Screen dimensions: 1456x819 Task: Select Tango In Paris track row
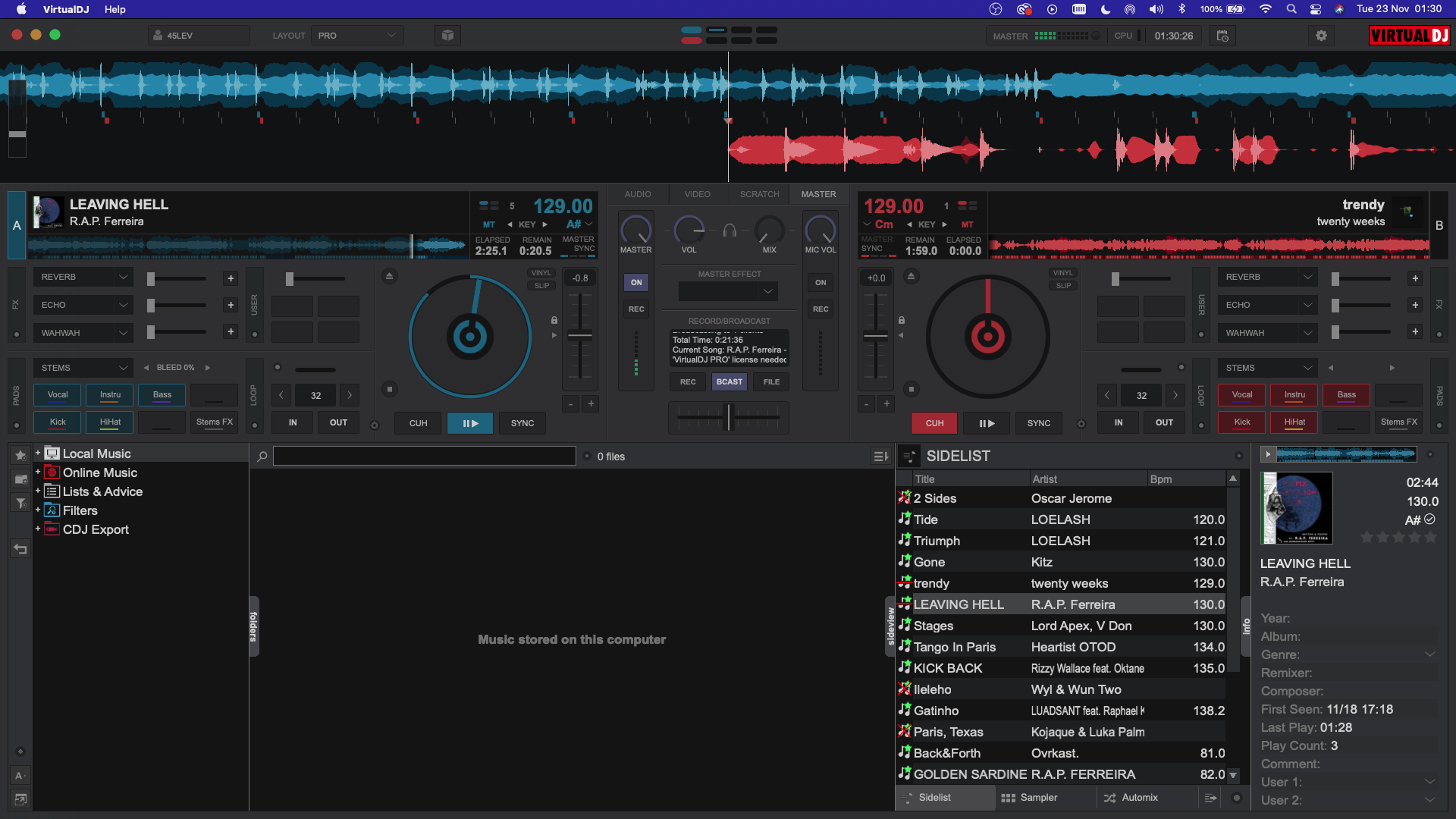point(1061,647)
